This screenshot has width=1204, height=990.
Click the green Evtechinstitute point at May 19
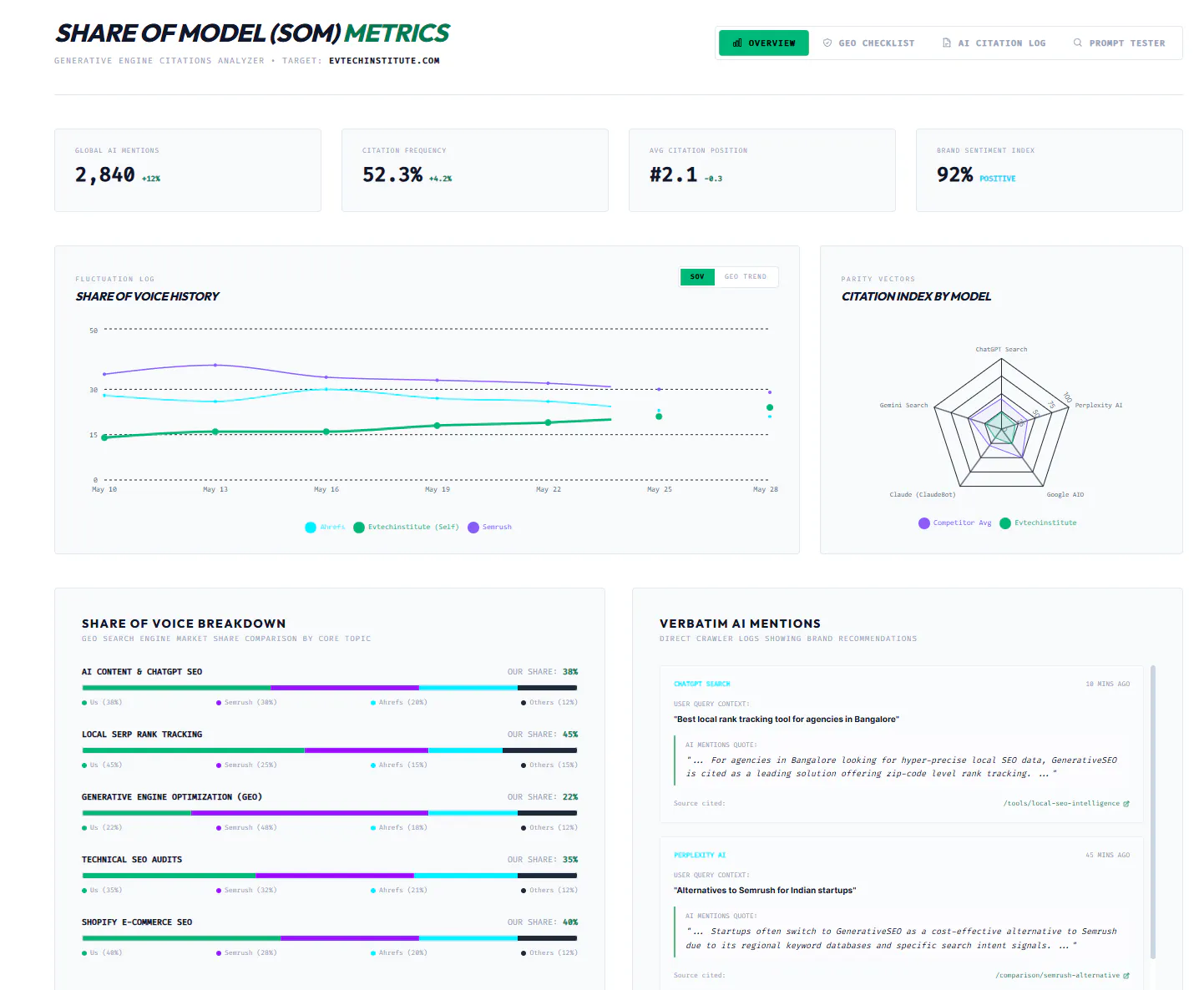pyautogui.click(x=437, y=426)
